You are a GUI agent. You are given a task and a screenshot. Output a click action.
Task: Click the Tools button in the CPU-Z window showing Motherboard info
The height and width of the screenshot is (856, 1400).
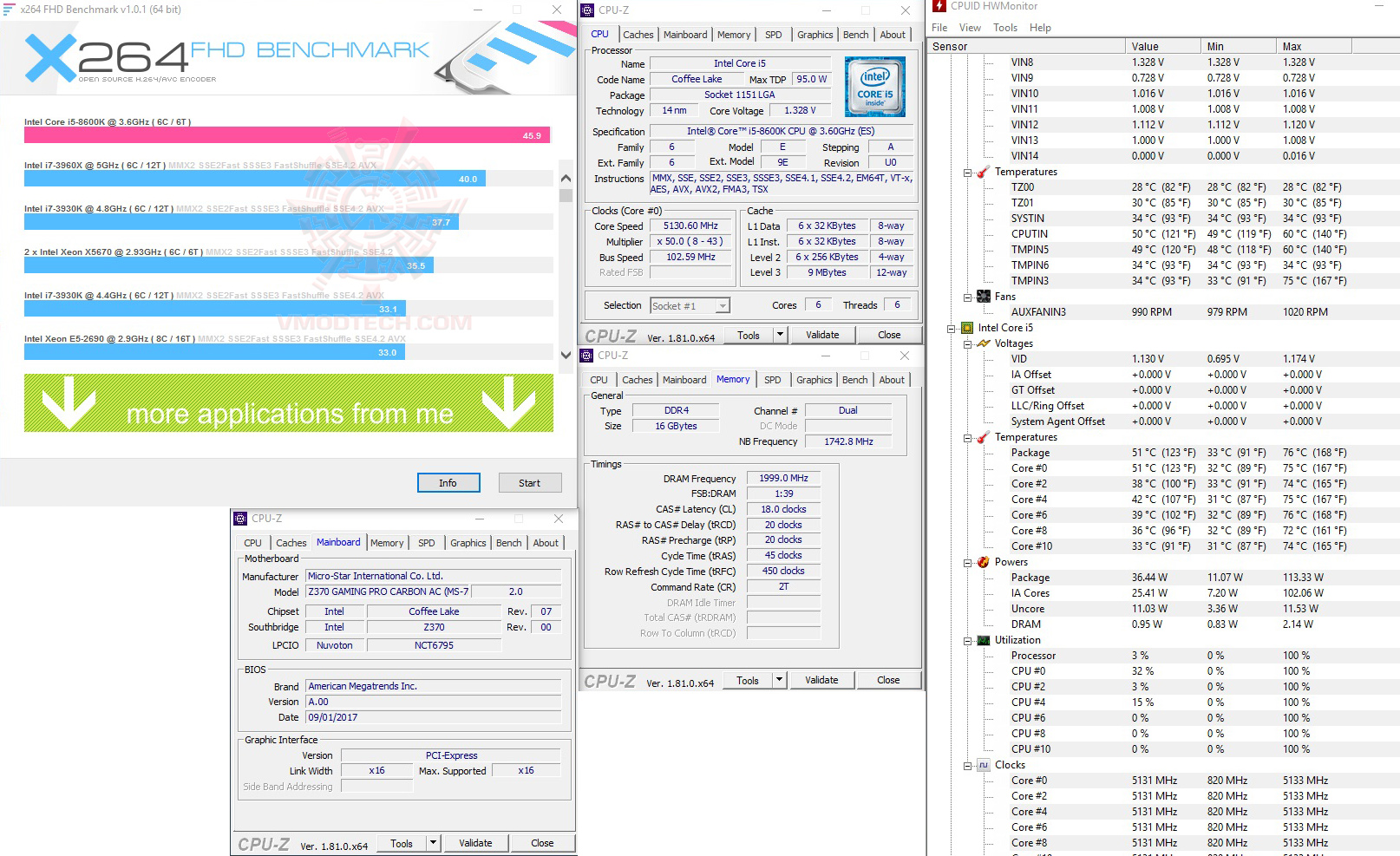(x=402, y=843)
